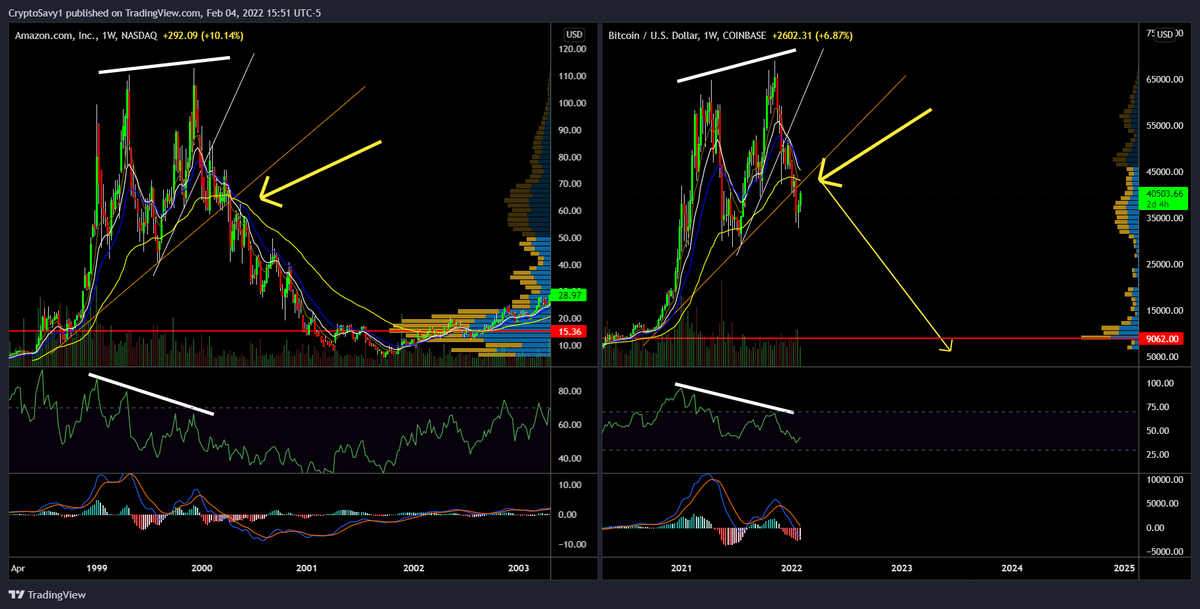Click 40.00 on the Amazon RSI axis
This screenshot has width=1200, height=609.
[x=571, y=459]
